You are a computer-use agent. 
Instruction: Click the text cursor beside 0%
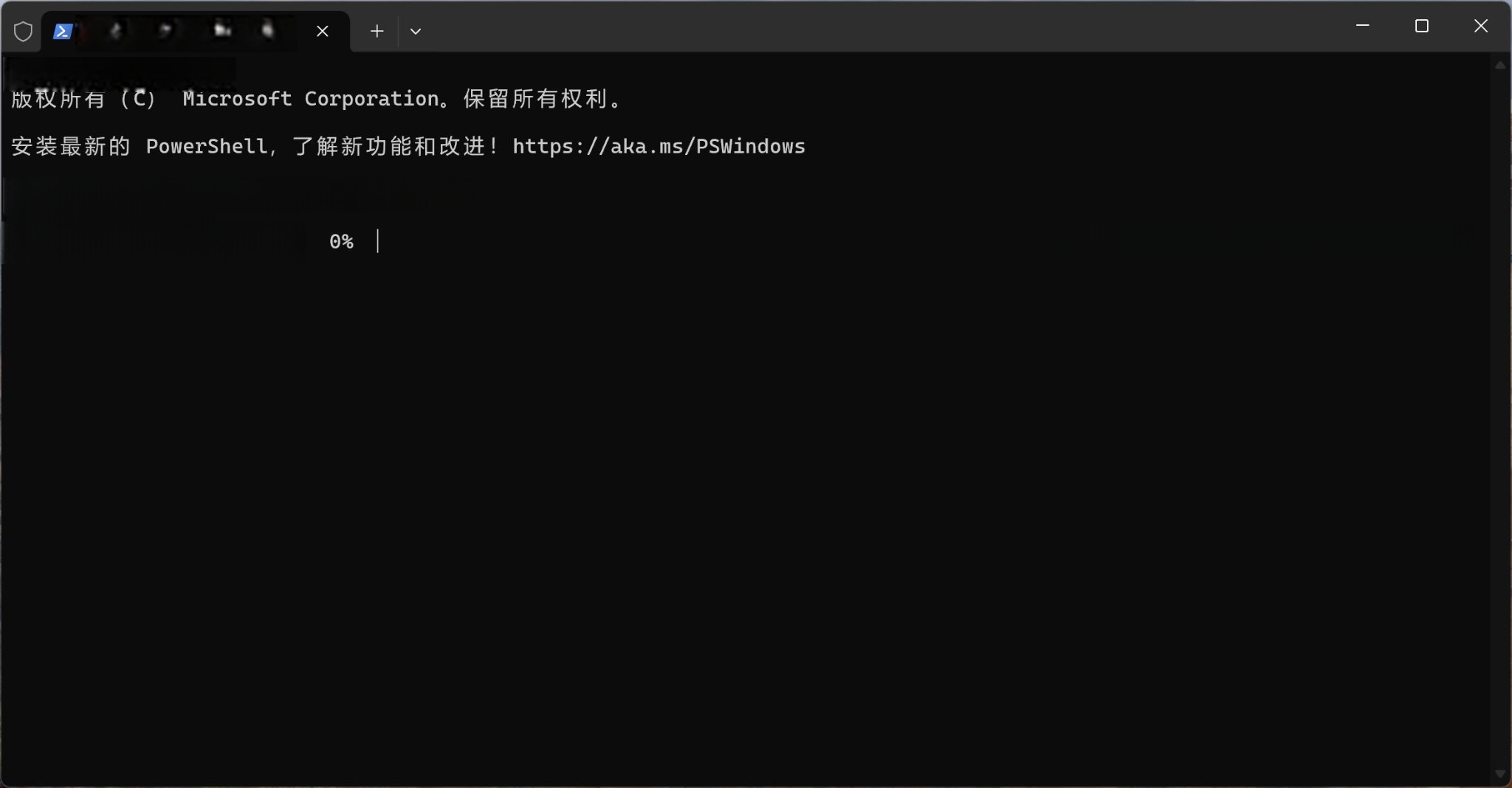tap(377, 241)
